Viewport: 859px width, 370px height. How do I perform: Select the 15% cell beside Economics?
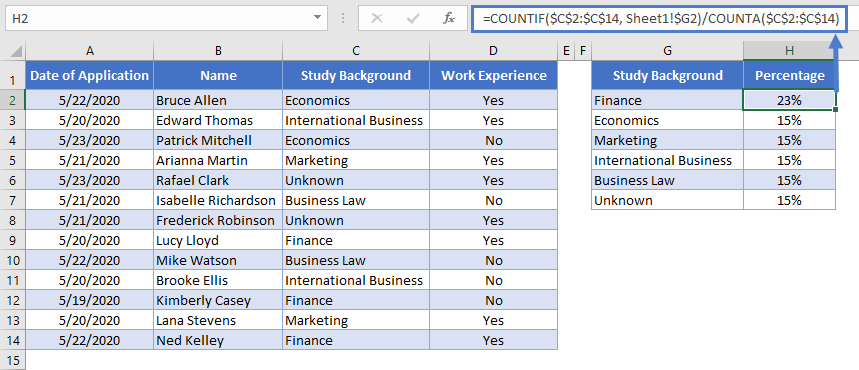click(x=789, y=121)
